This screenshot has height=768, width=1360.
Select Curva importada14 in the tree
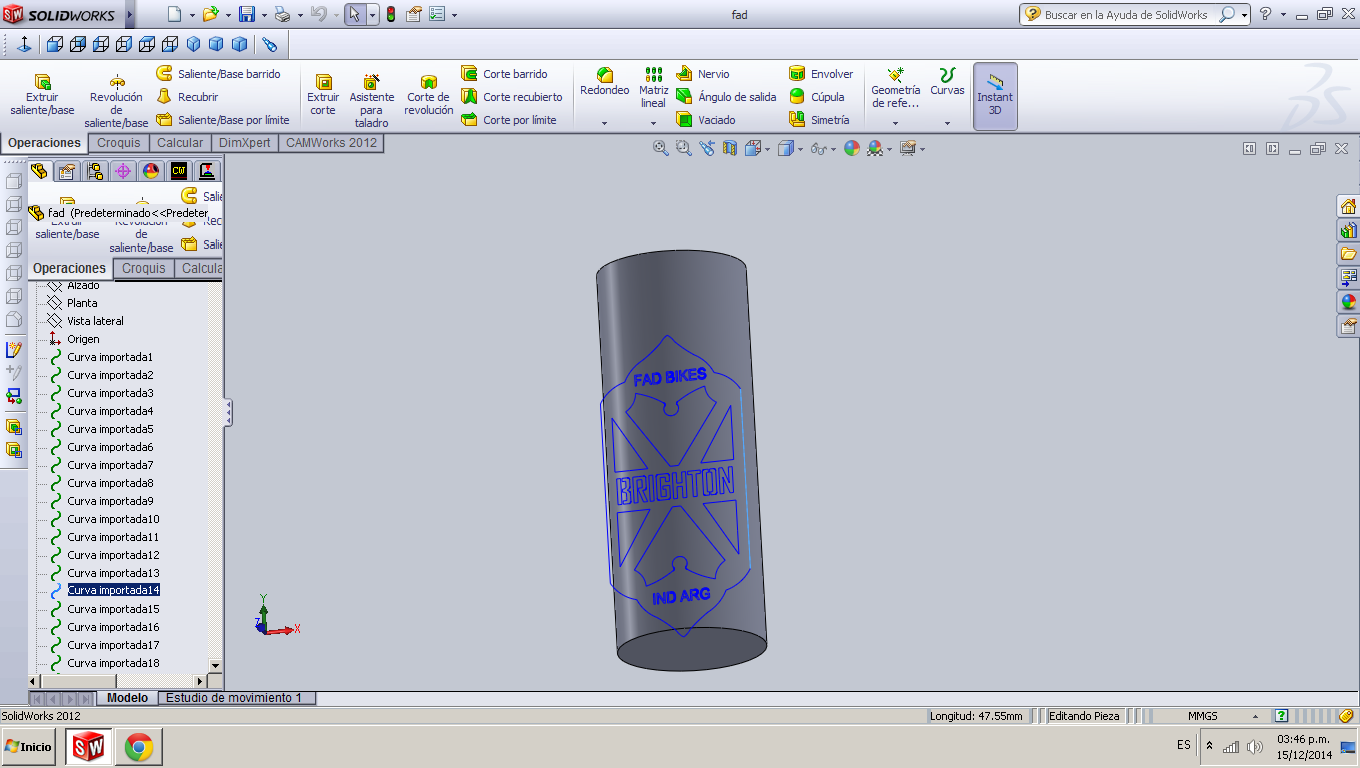pos(113,590)
